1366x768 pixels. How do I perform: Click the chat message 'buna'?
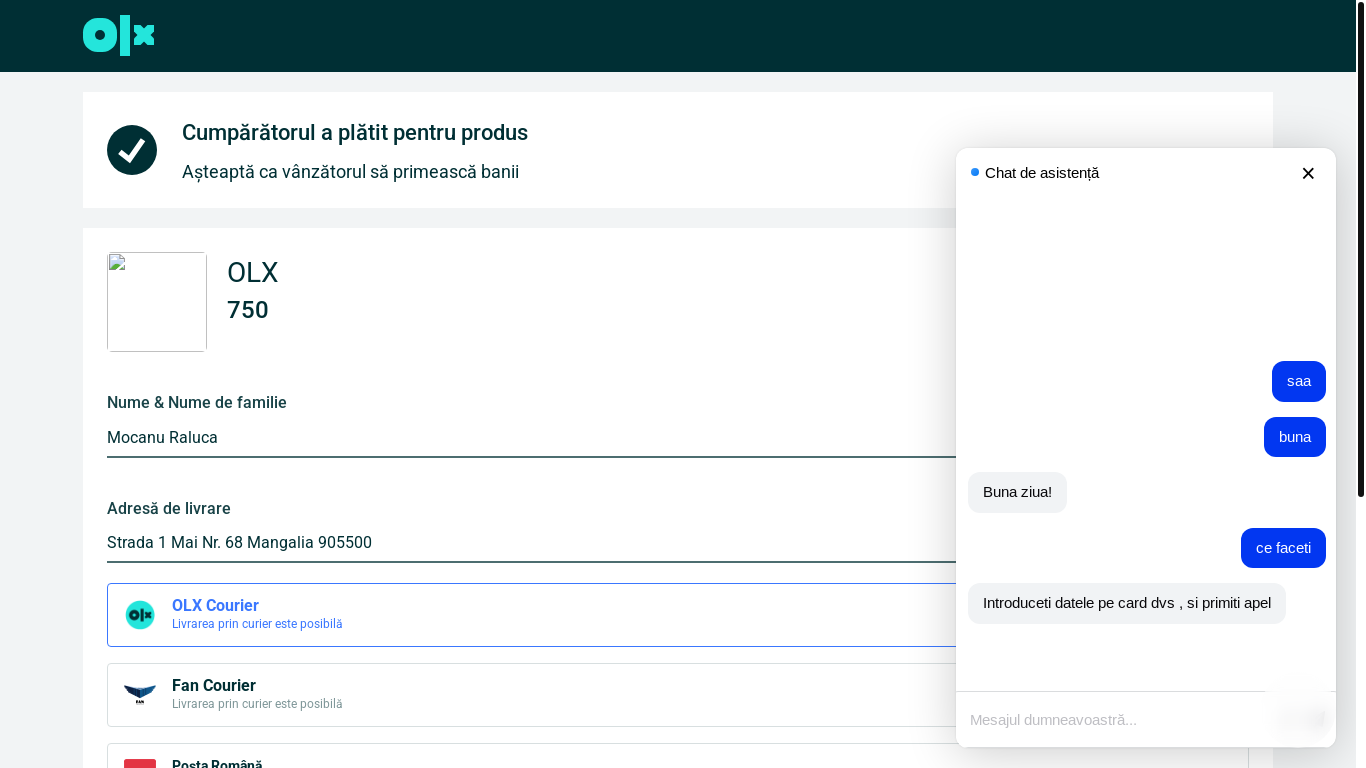(1295, 437)
